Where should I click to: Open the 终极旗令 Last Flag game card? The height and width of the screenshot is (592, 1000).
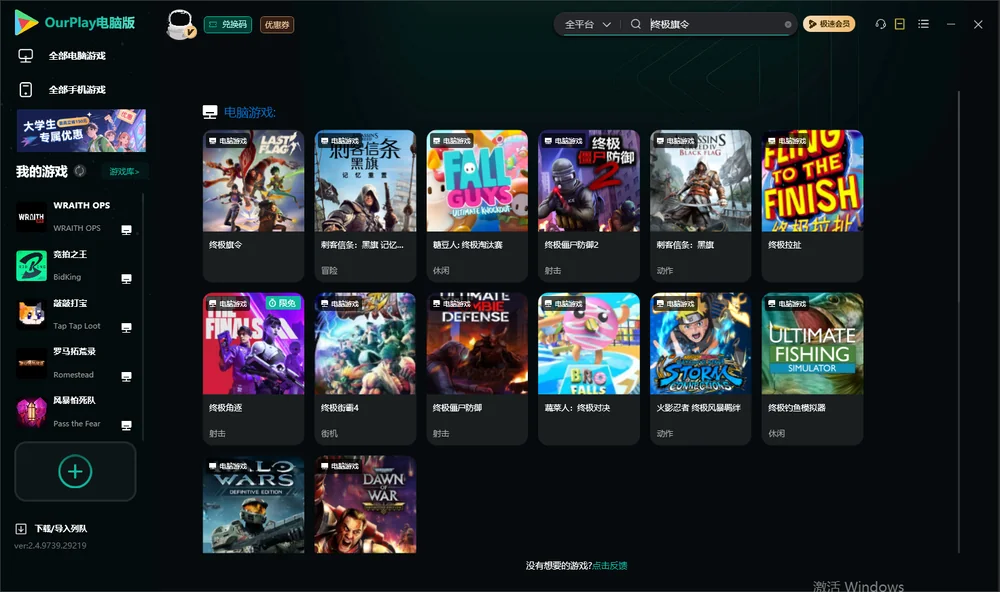click(x=253, y=205)
